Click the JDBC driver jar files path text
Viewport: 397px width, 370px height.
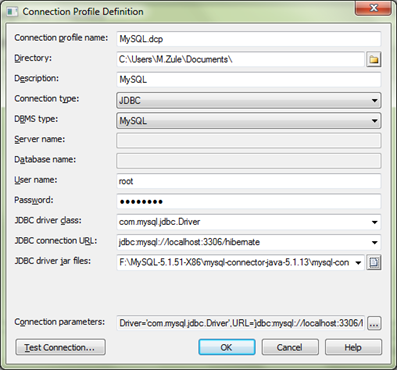pyautogui.click(x=234, y=263)
